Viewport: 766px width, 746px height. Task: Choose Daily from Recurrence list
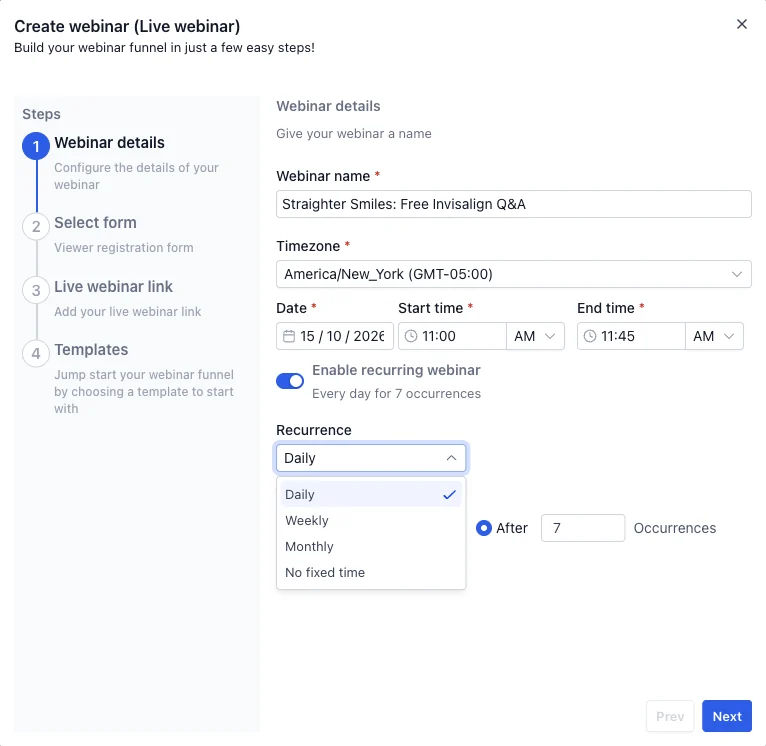[x=371, y=494]
